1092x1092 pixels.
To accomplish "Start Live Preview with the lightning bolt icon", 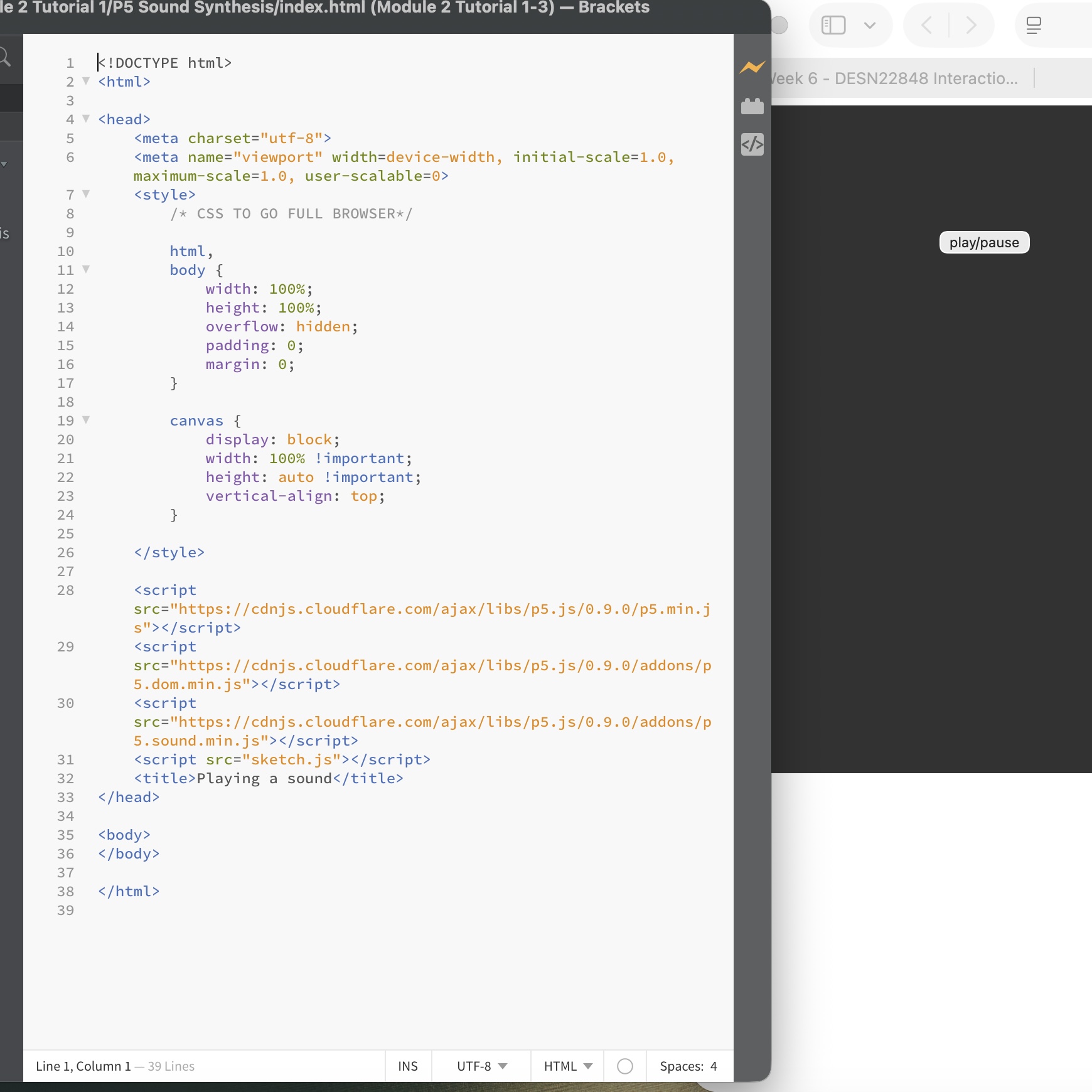I will tap(752, 67).
